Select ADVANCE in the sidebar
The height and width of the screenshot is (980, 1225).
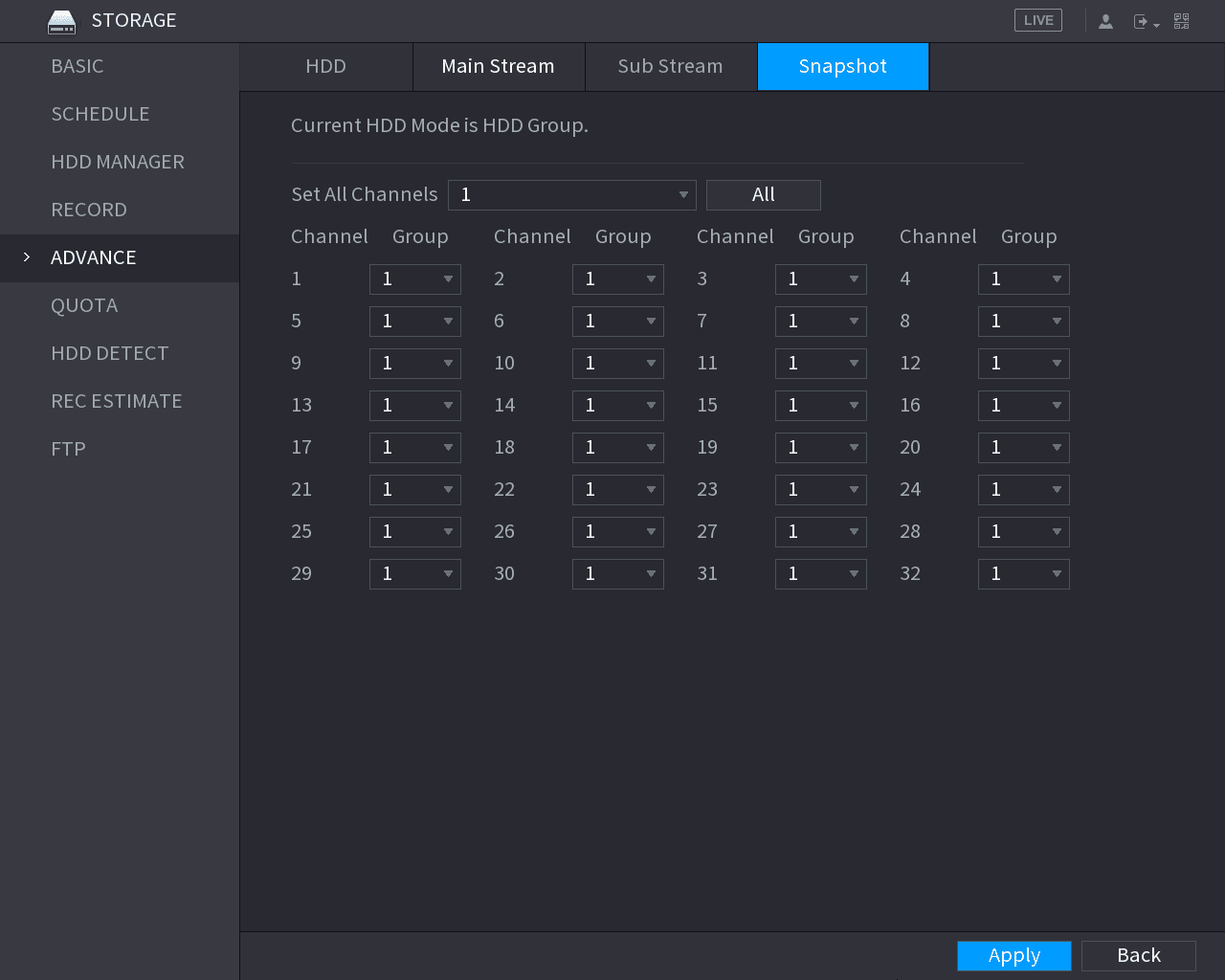point(120,257)
